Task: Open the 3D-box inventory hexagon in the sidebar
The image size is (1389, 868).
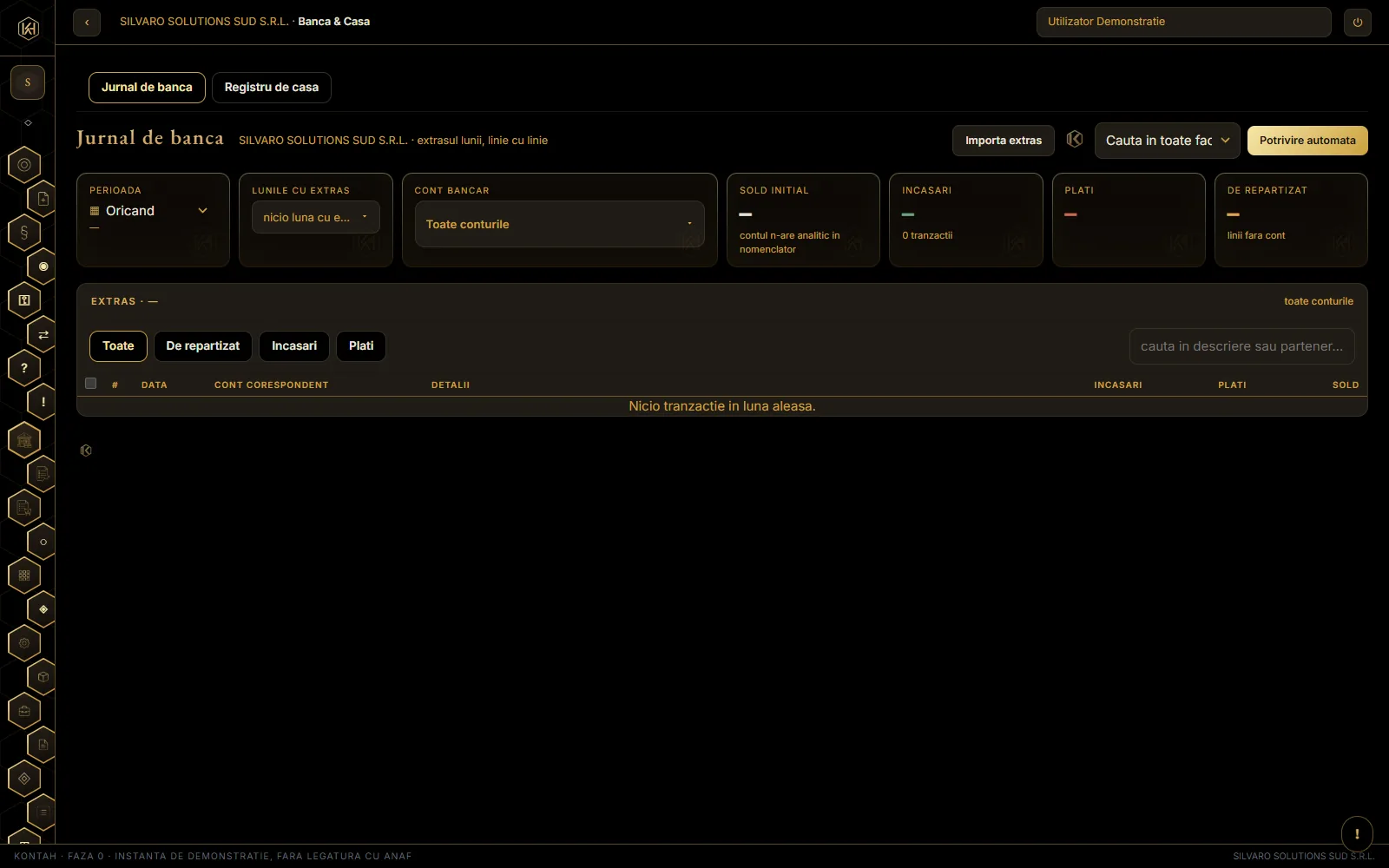Action: click(43, 677)
